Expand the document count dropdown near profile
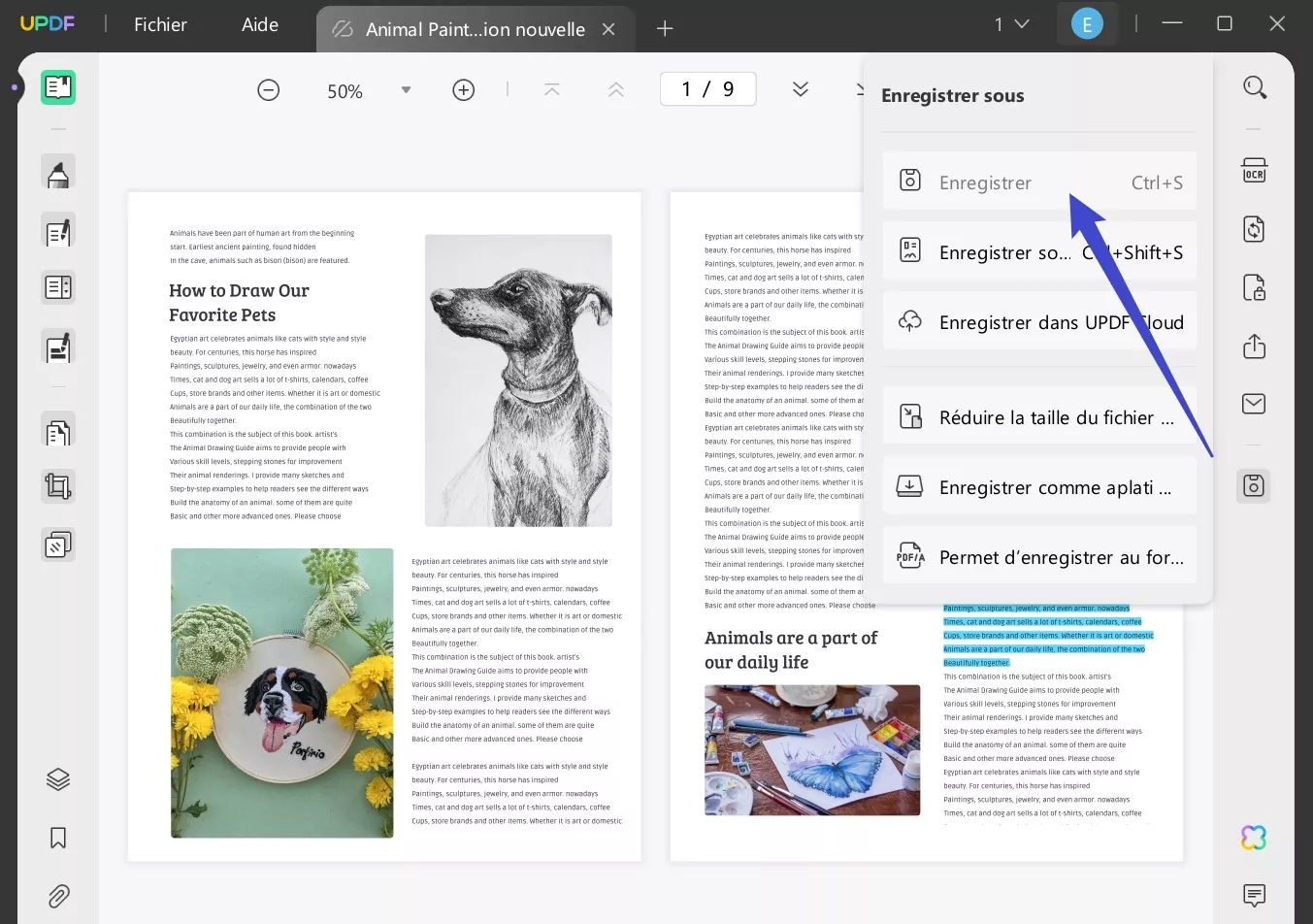Screen dimensions: 1313x924 [1011, 23]
